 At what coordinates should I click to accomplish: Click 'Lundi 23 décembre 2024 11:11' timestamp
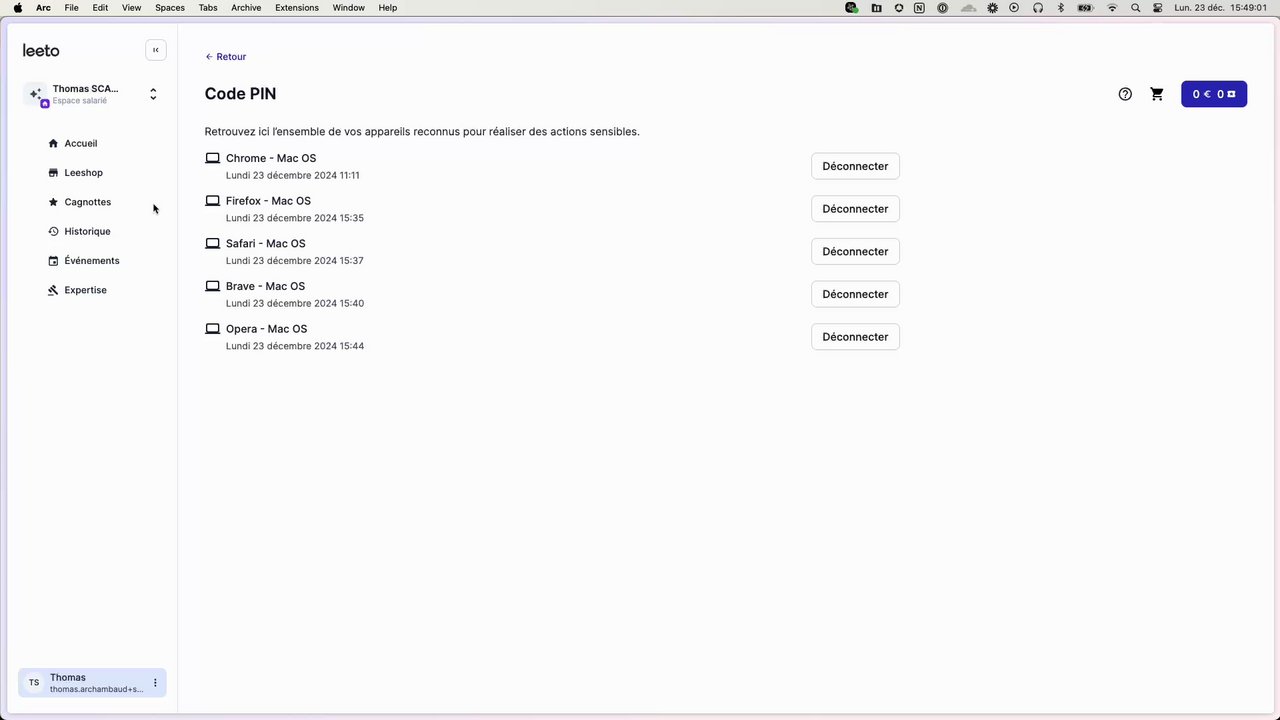(293, 175)
